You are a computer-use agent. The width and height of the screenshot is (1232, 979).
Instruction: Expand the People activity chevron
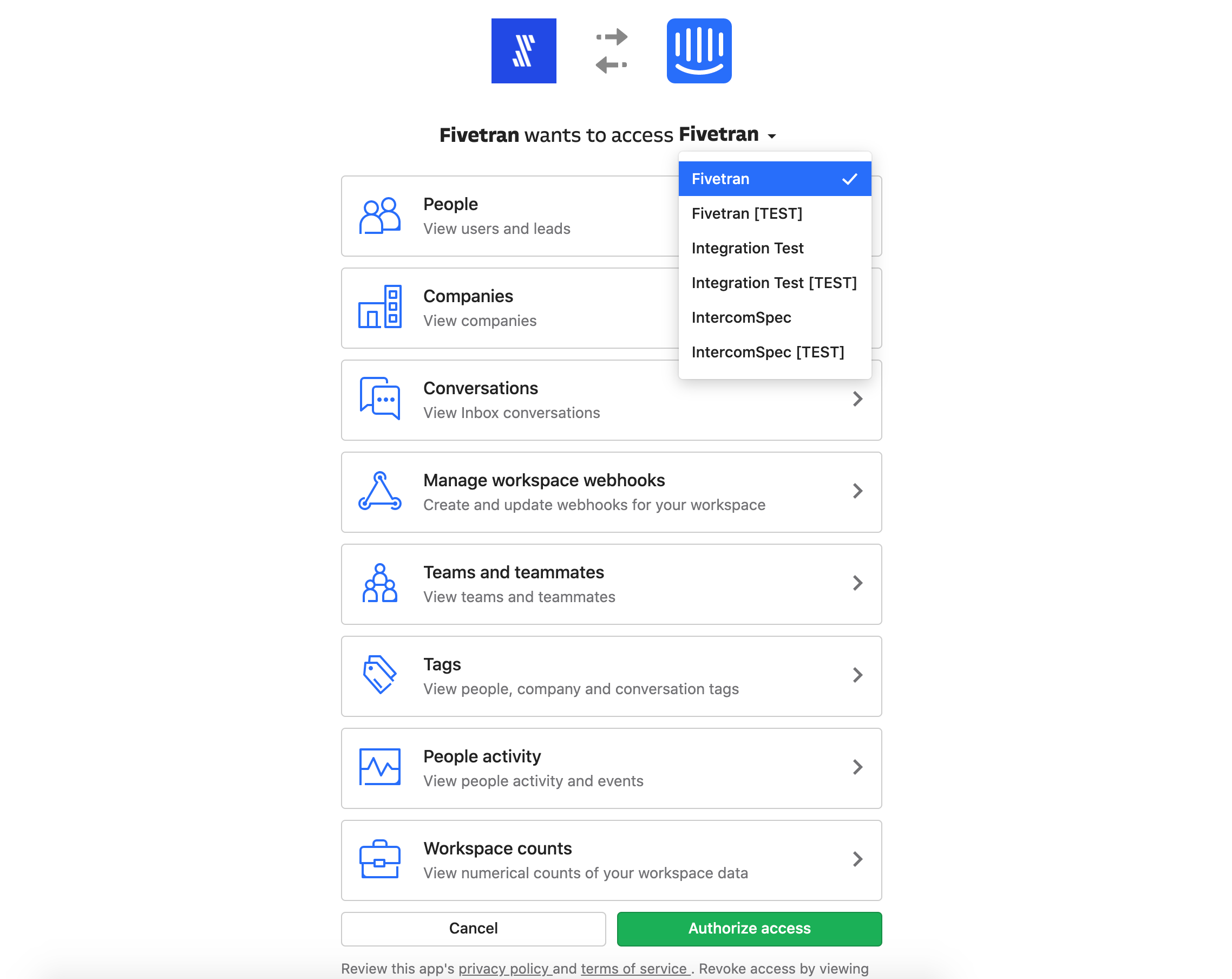click(x=857, y=767)
